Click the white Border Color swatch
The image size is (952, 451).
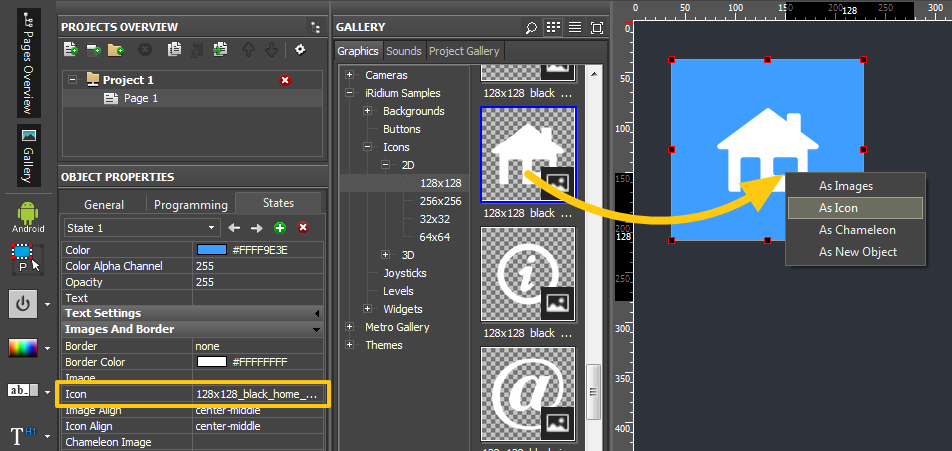click(x=211, y=362)
